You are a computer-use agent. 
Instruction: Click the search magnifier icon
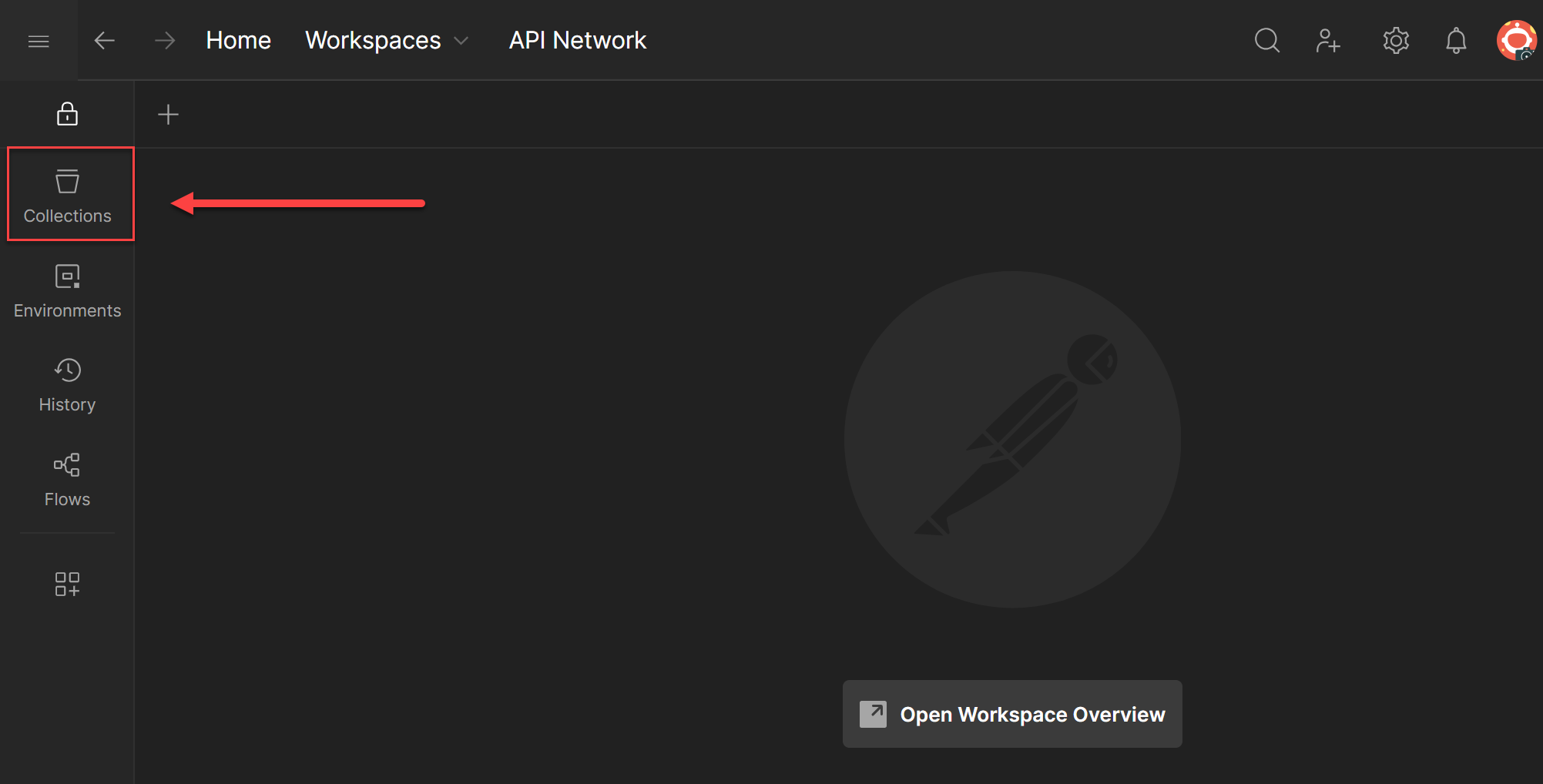click(x=1267, y=40)
